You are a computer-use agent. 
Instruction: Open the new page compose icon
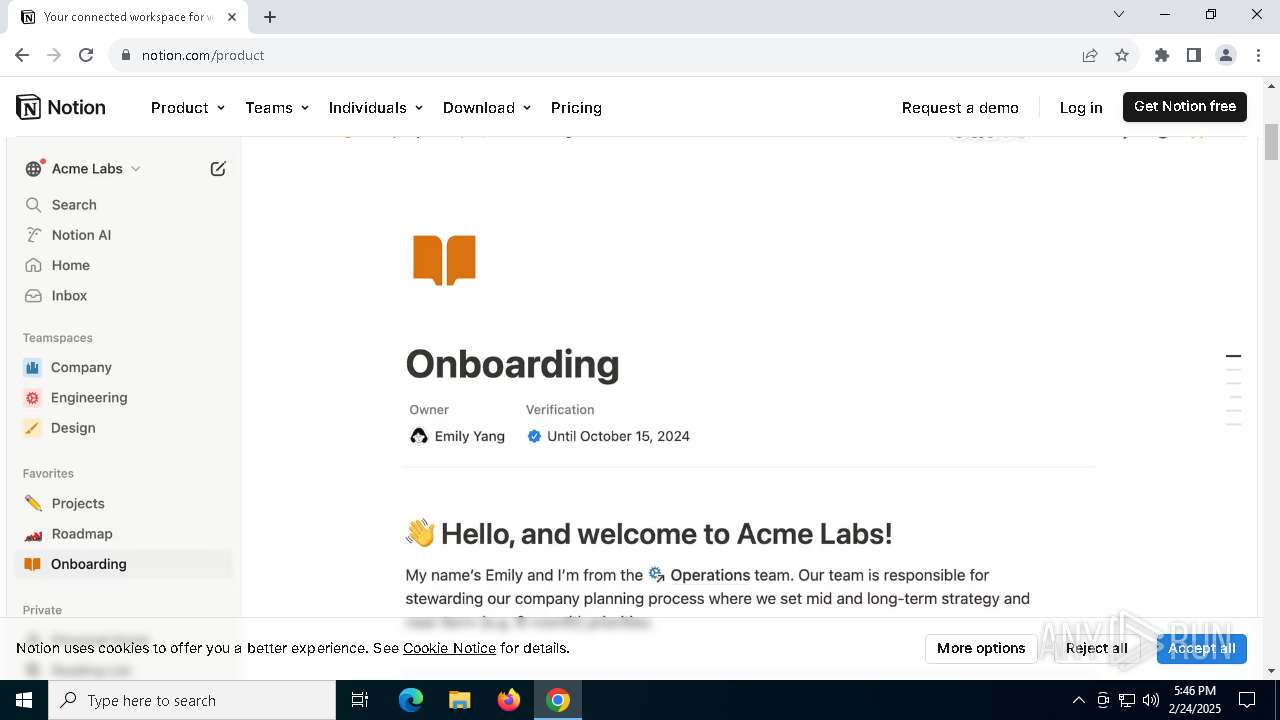coord(218,169)
